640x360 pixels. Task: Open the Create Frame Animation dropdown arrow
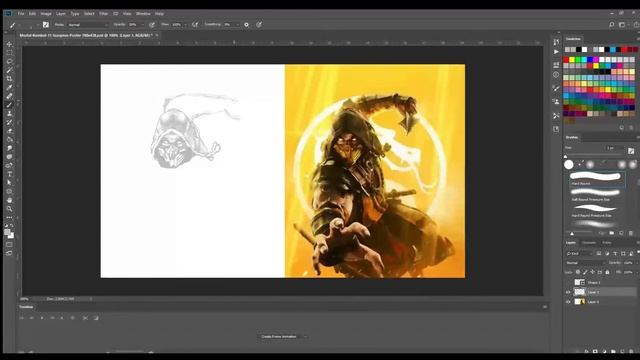coord(305,337)
